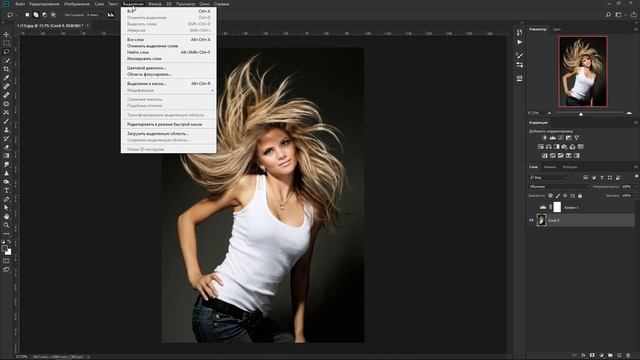Image resolution: width=640 pixels, height=360 pixels.
Task: Switch foreground and background colors
Action: click(x=9, y=242)
